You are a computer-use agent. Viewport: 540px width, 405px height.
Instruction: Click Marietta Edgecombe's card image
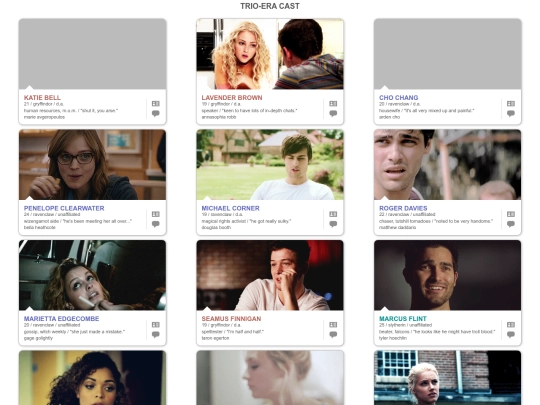click(92, 275)
